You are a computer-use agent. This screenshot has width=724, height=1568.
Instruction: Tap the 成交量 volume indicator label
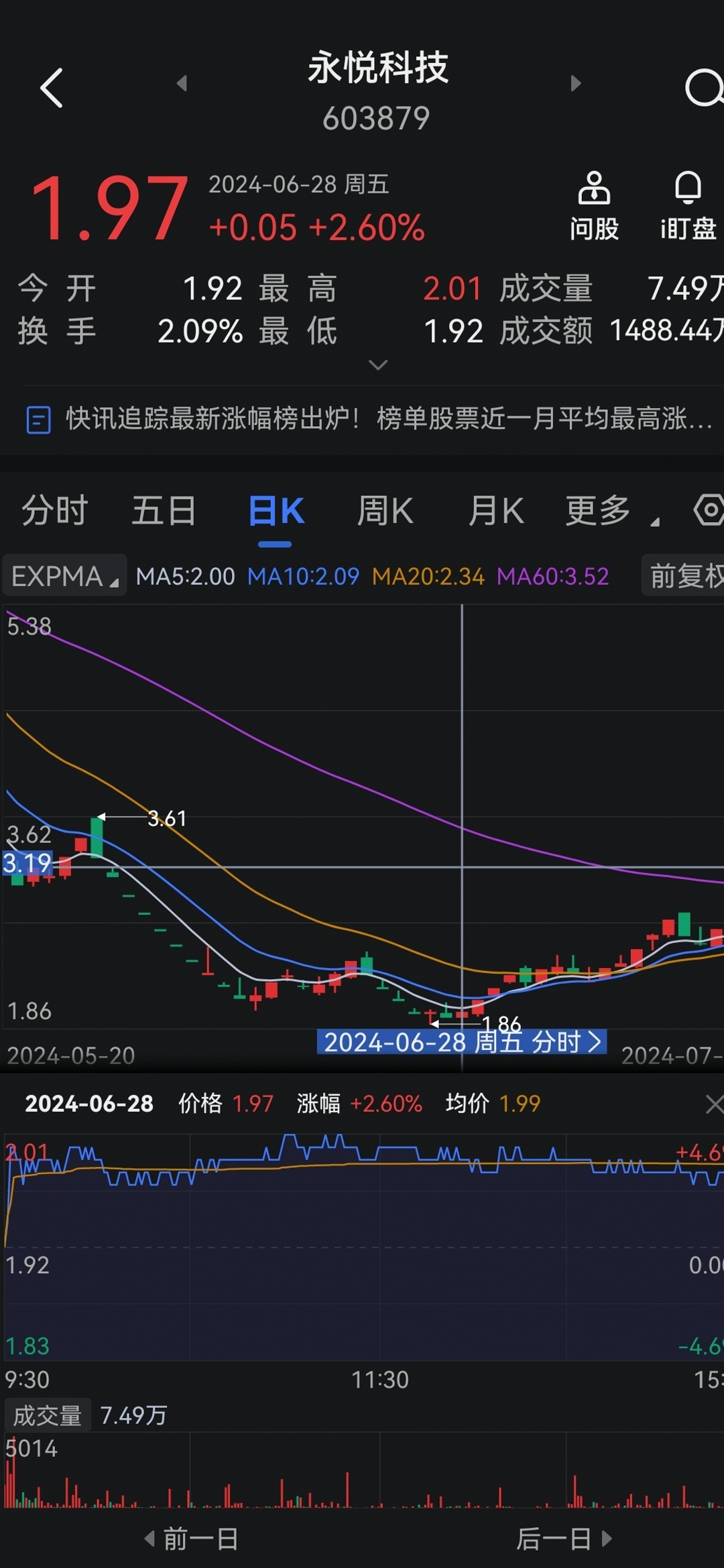(x=48, y=1415)
